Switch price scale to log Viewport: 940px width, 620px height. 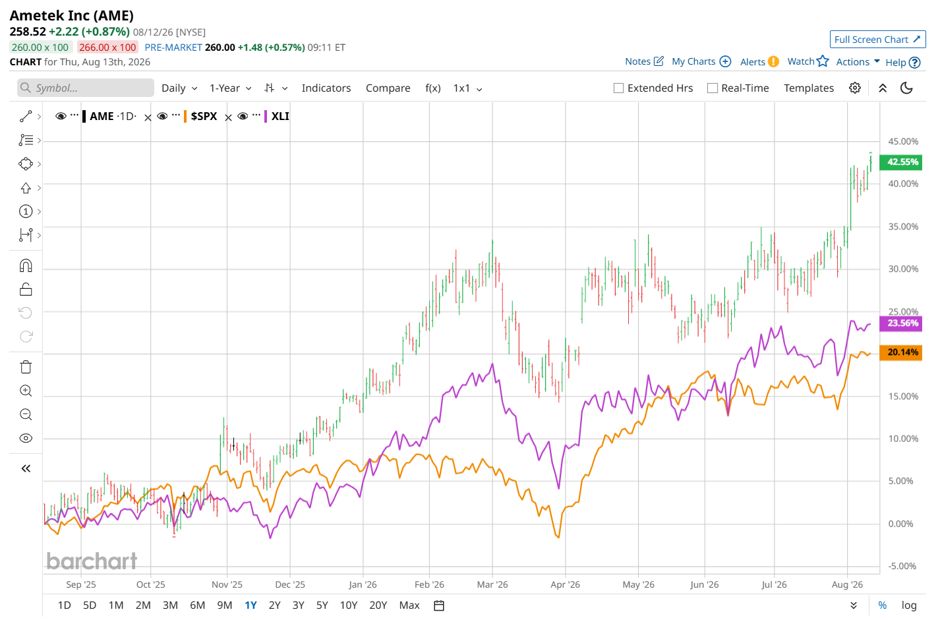point(909,606)
